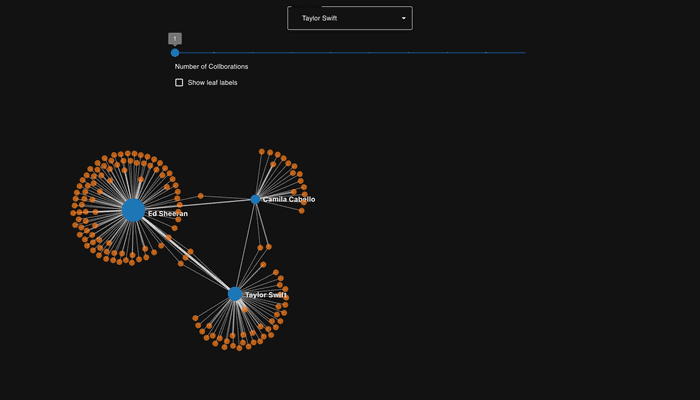Click the dropdown arrow beside Taylor Swift
The image size is (700, 400).
(404, 18)
